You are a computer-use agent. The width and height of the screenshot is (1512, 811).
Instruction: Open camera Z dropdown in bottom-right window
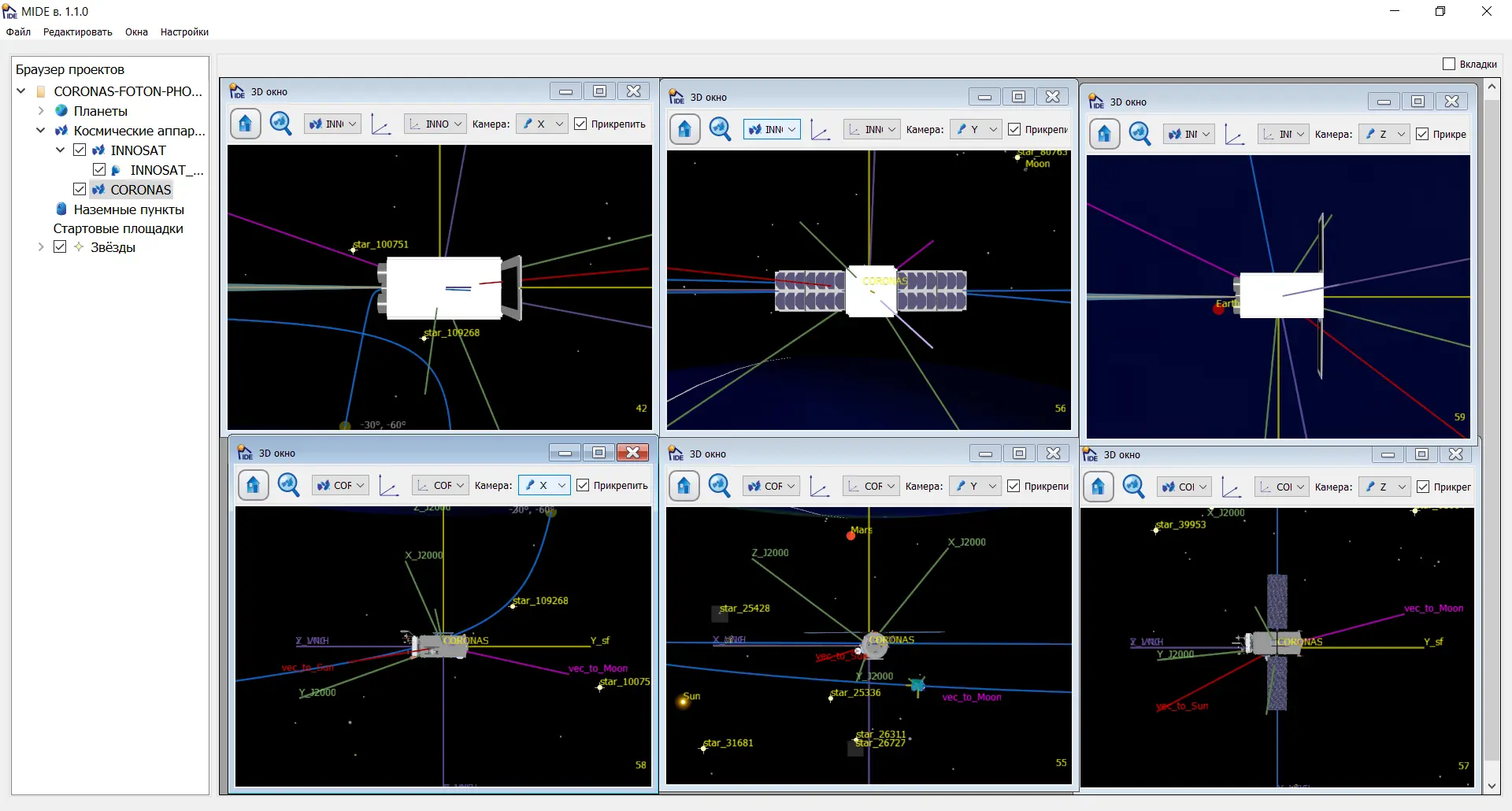(1384, 487)
